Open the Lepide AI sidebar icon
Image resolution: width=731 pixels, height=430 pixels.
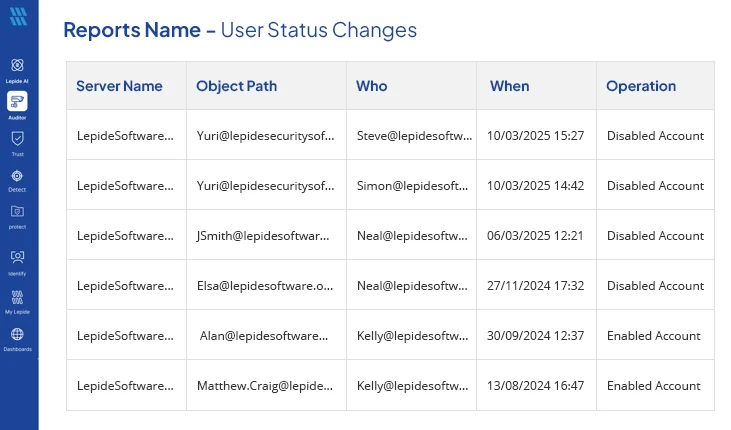point(17,65)
